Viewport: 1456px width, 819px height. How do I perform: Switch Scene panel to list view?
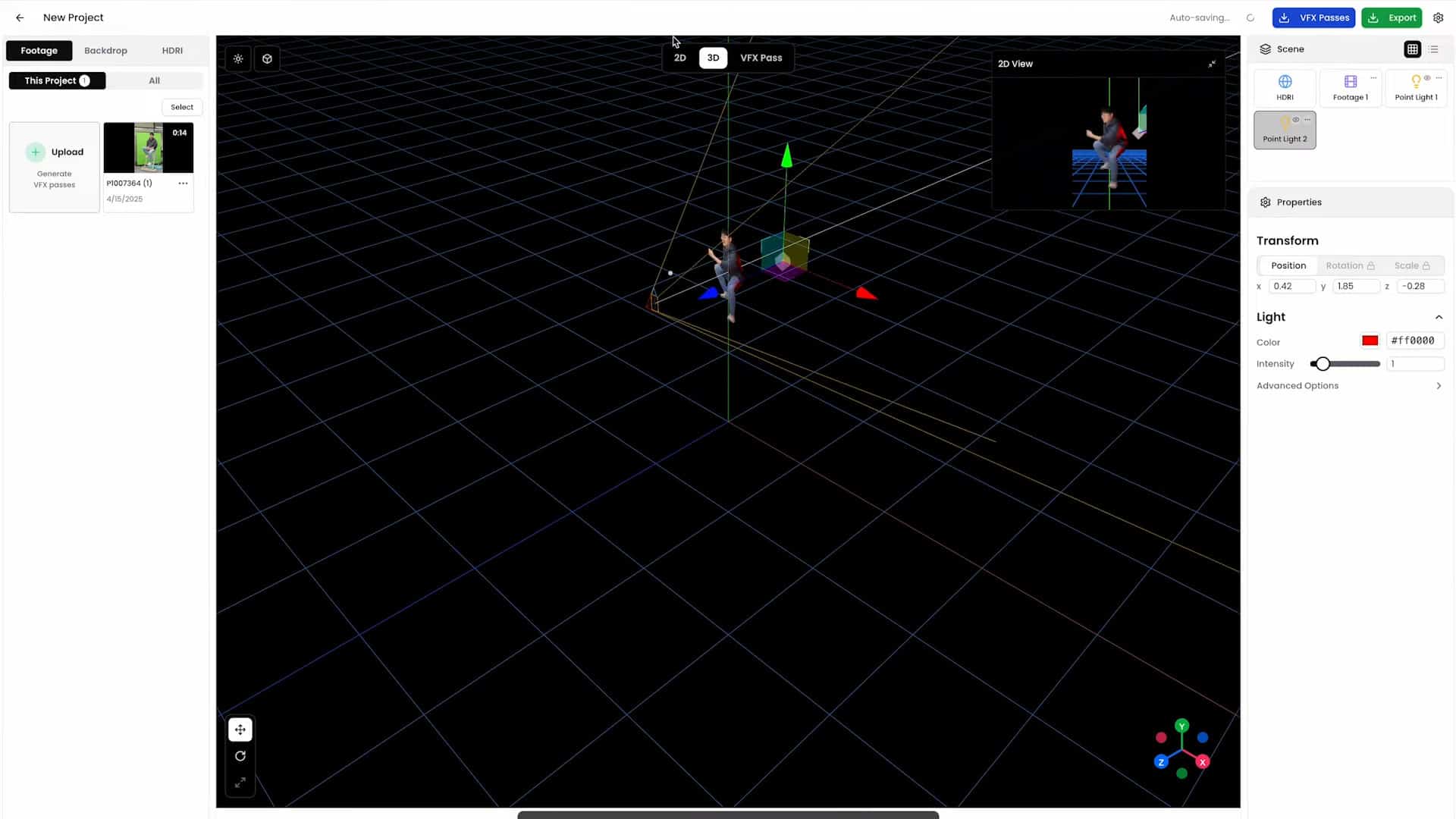pos(1434,49)
